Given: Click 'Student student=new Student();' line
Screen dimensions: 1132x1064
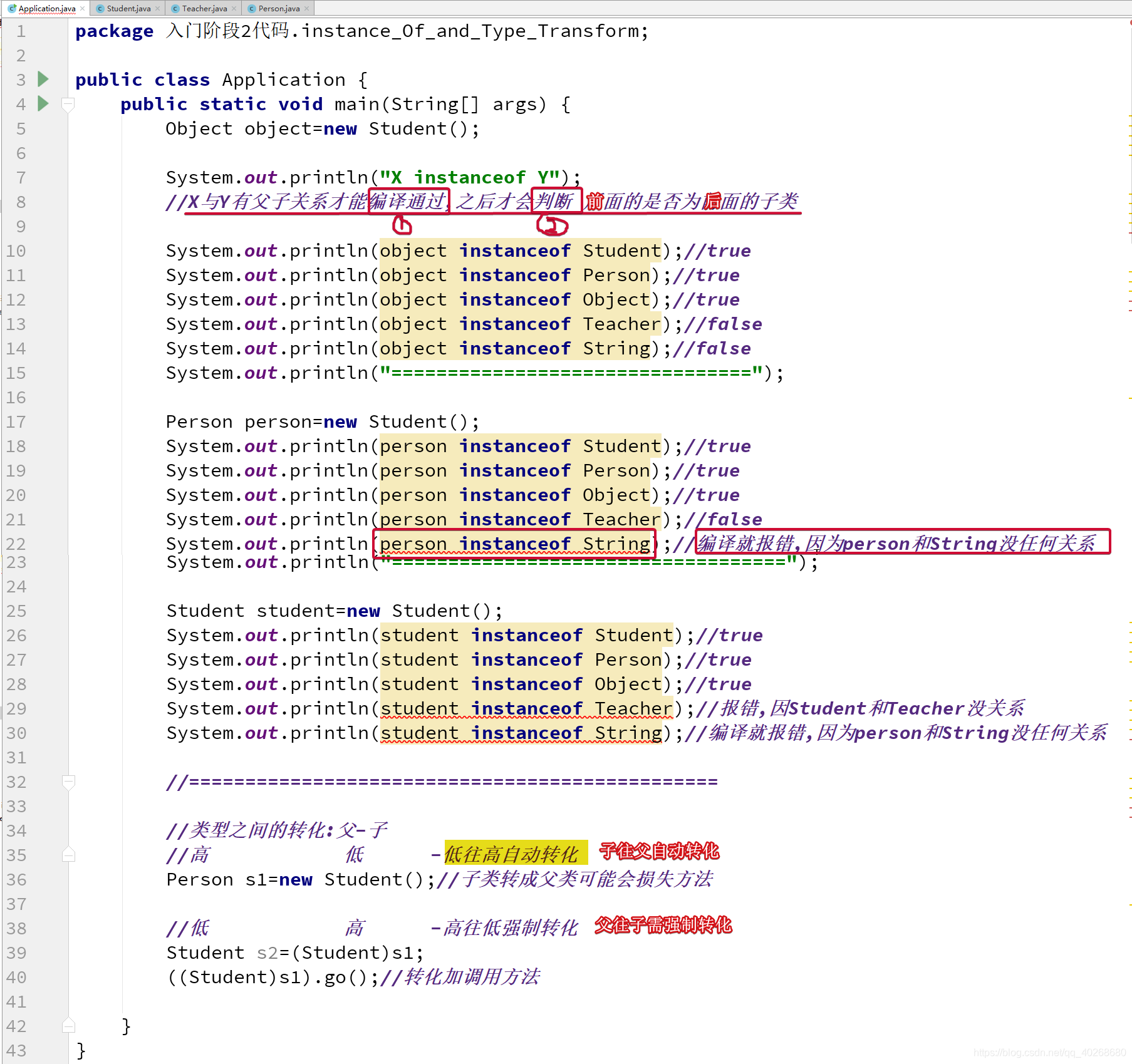Looking at the screenshot, I should tap(334, 611).
